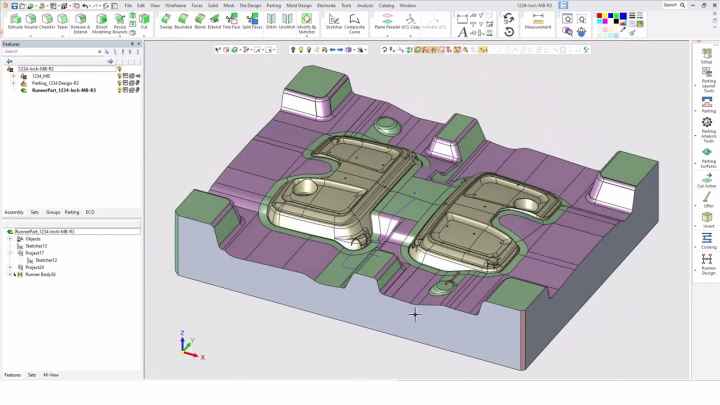Image resolution: width=720 pixels, height=405 pixels.
Task: Expand the Runner Body36 tree node
Action: [x=10, y=274]
